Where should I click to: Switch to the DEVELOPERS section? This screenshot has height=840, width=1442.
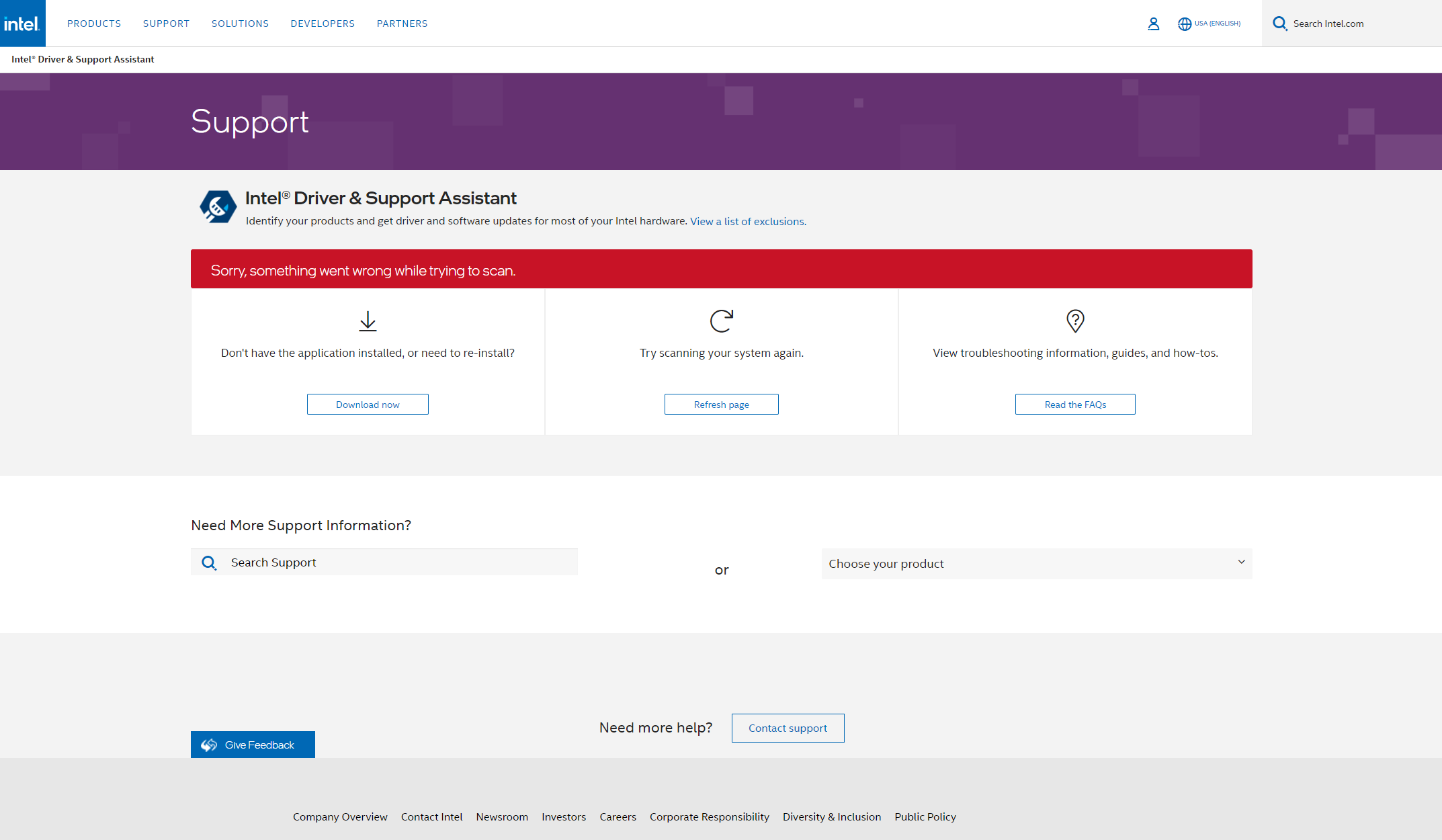[323, 23]
